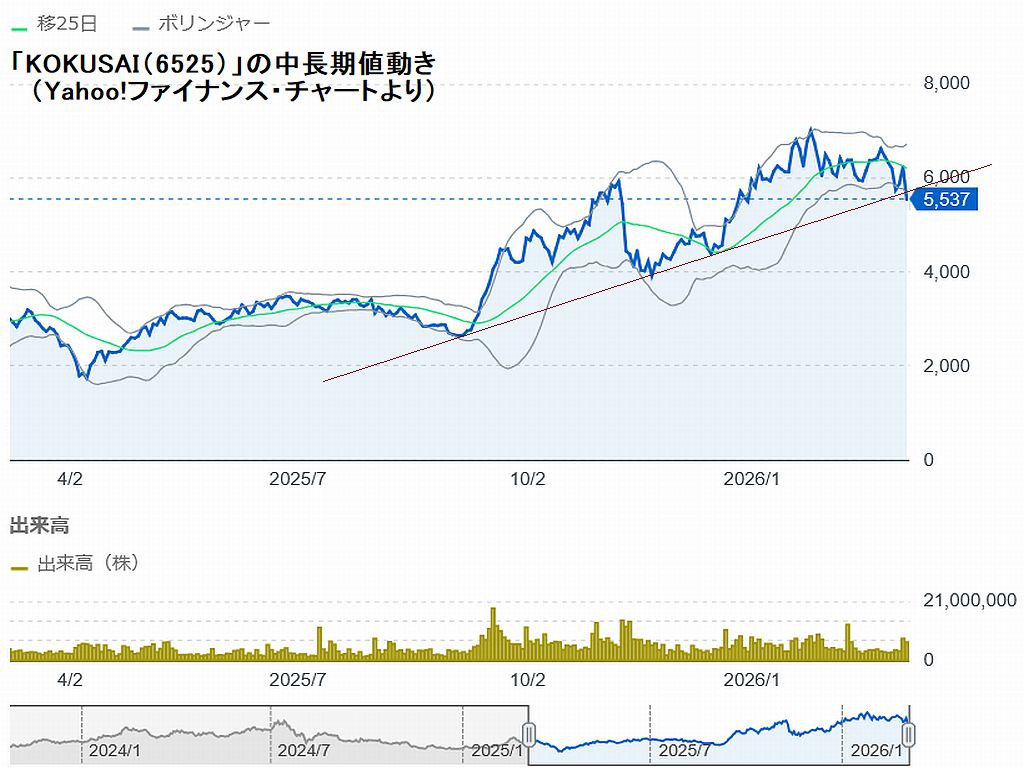Click 2026/1 in the navigator timeline
This screenshot has width=1024, height=768.
875,750
